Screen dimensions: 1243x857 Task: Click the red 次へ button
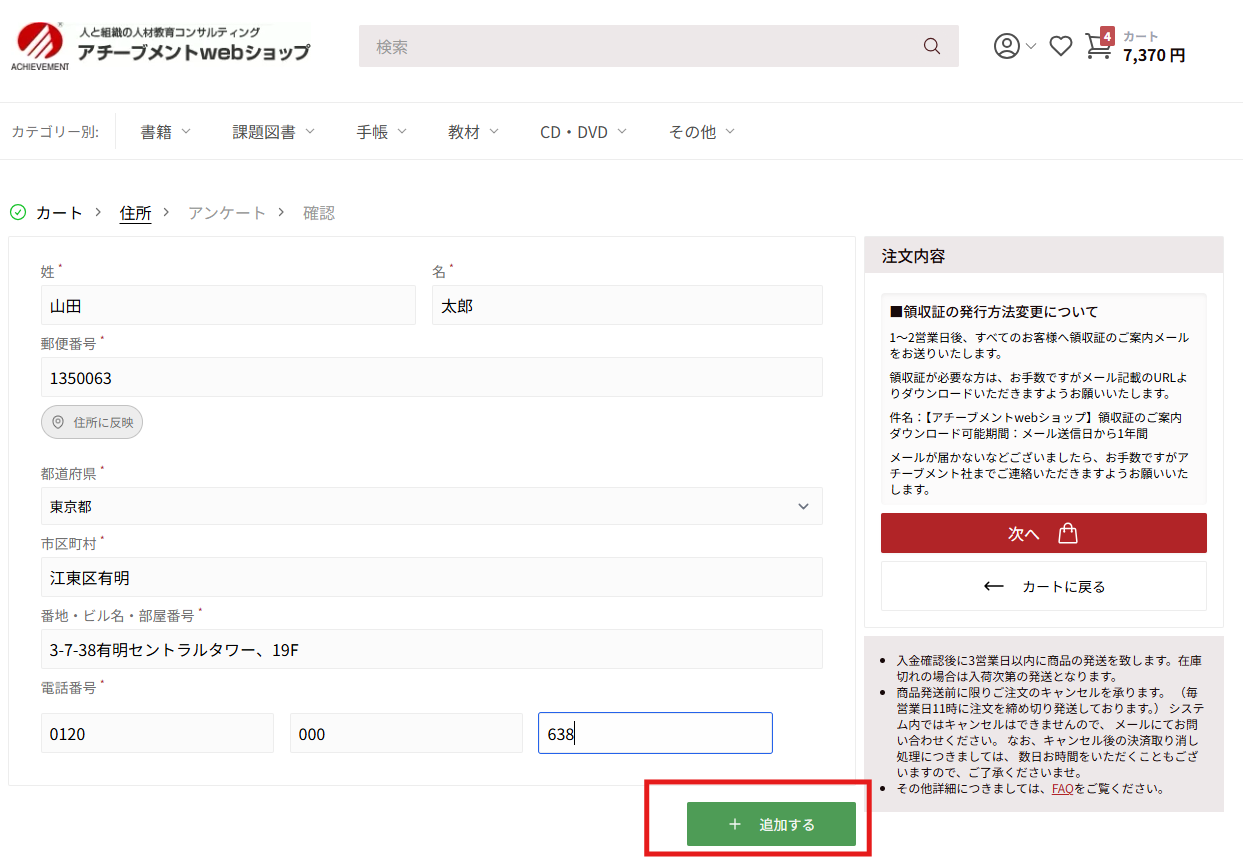coord(1043,533)
